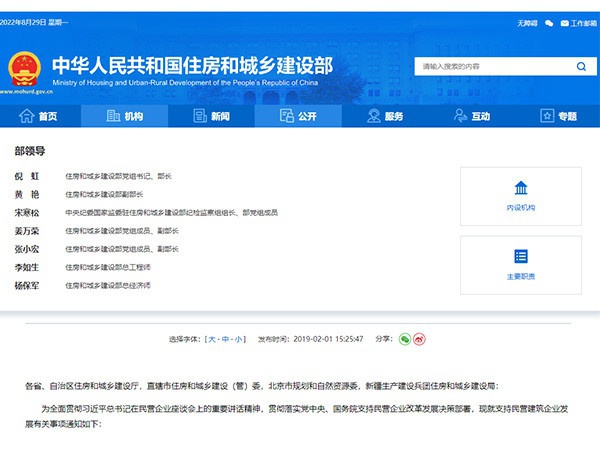Viewport: 600px width, 450px height.
Task: Open the 互动 navigation tab
Action: point(472,116)
